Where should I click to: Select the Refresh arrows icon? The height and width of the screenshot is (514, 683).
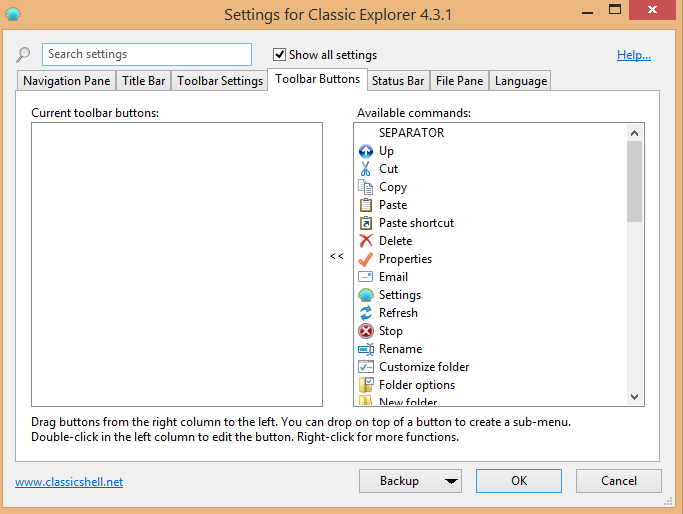point(365,313)
